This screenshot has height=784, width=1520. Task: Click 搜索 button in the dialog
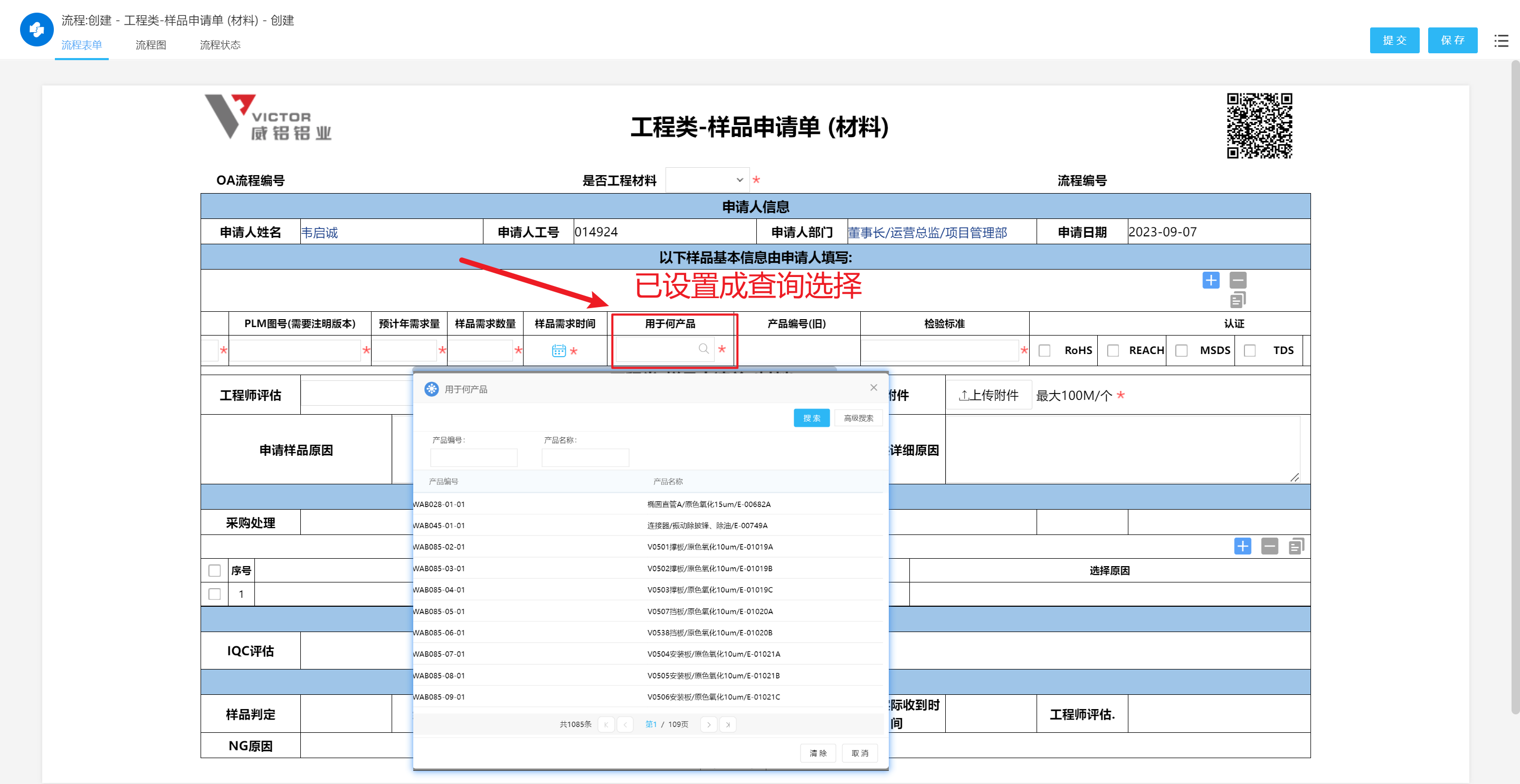click(x=811, y=418)
